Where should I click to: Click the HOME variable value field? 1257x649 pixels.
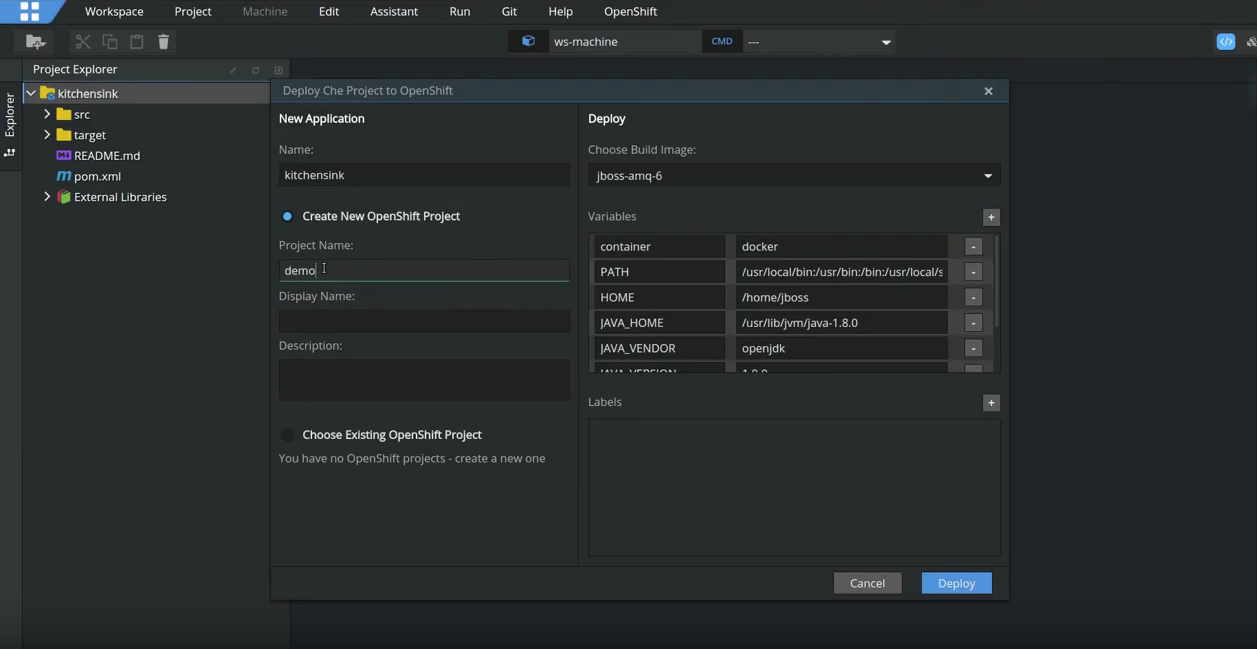tap(842, 297)
